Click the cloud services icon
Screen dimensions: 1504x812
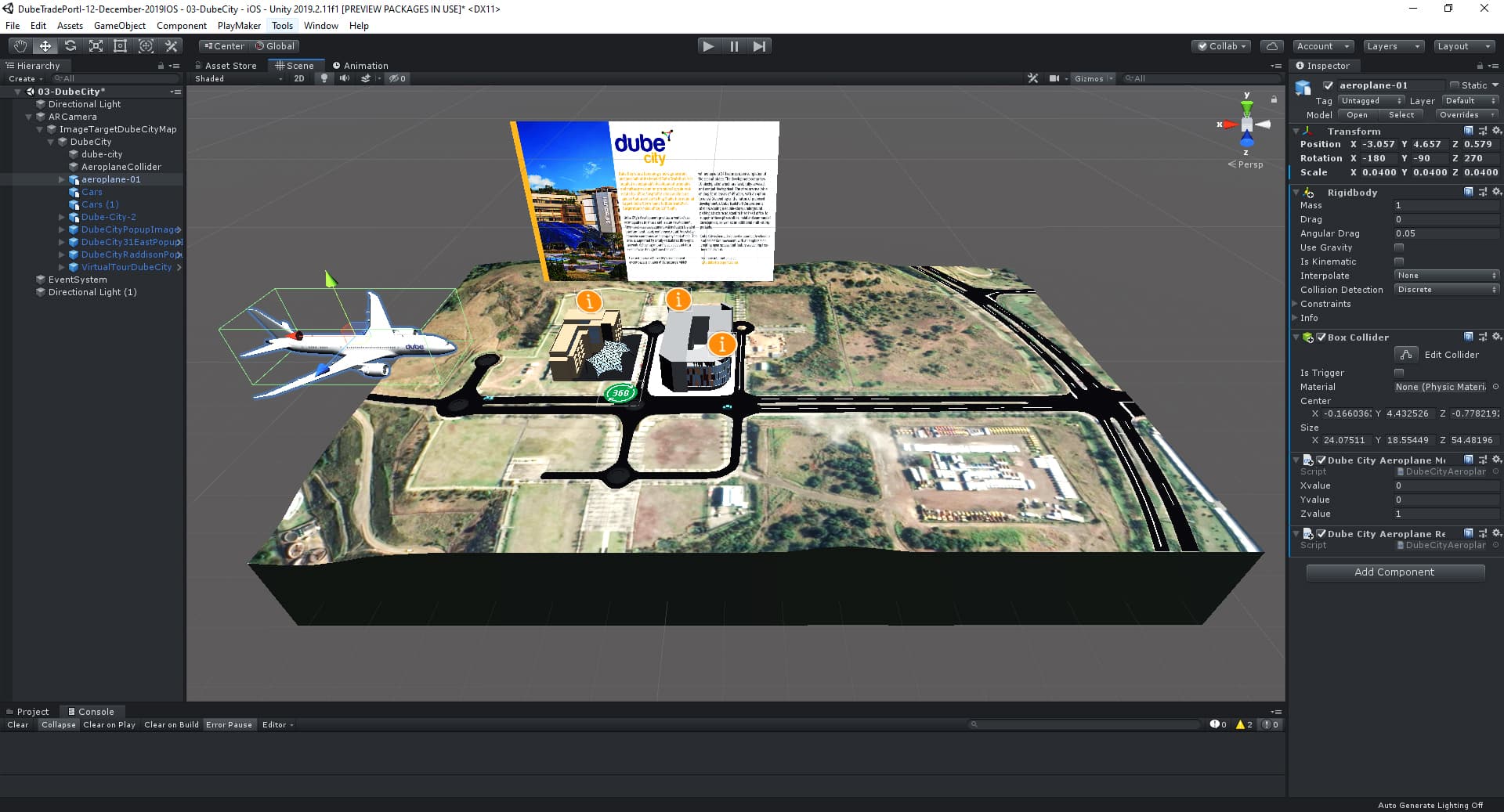(1272, 46)
